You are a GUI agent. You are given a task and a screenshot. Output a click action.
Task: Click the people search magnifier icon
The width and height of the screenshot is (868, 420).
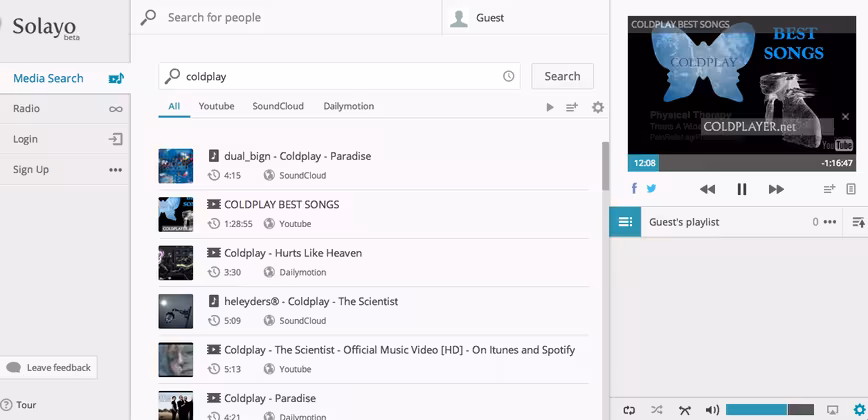(x=148, y=17)
